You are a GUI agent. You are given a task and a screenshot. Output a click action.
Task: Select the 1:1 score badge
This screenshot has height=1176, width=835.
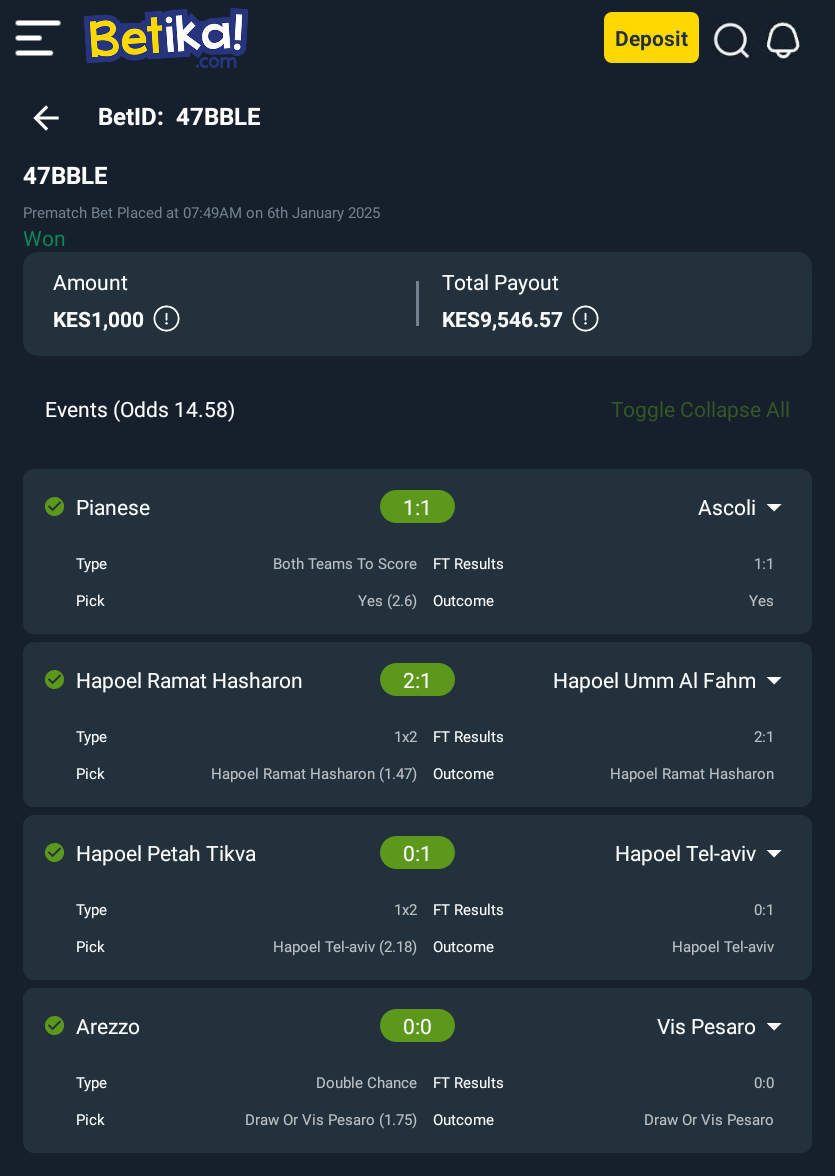417,507
